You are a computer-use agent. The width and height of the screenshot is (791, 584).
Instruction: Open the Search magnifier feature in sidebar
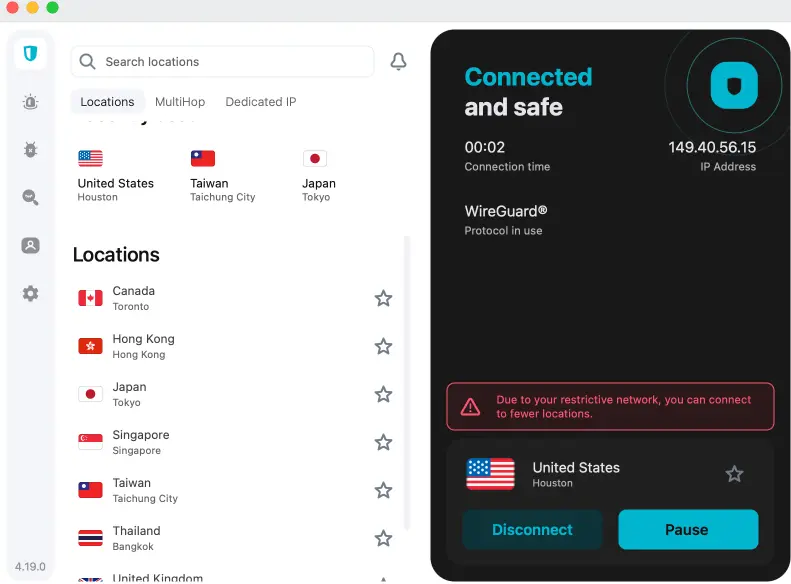pos(30,197)
